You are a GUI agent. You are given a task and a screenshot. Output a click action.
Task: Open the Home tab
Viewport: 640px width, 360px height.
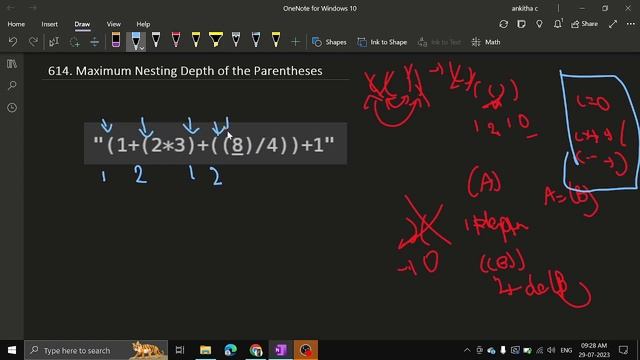click(x=16, y=24)
